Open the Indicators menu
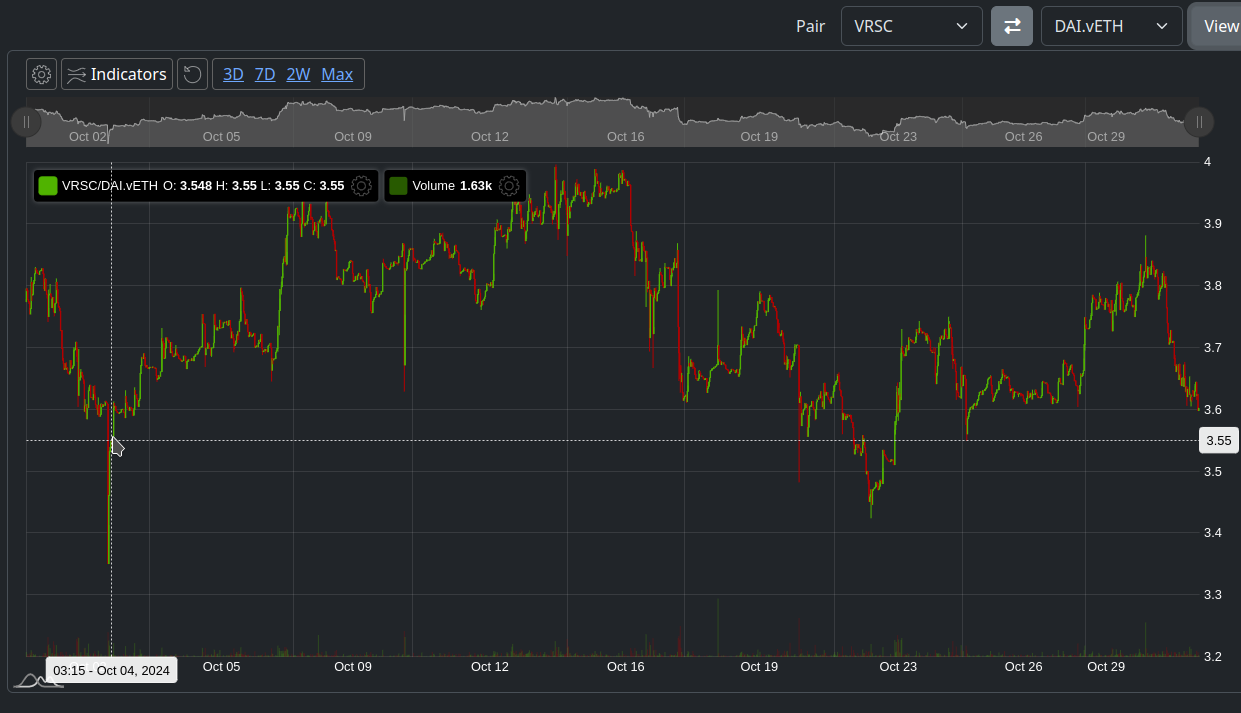The height and width of the screenshot is (713, 1241). (117, 74)
